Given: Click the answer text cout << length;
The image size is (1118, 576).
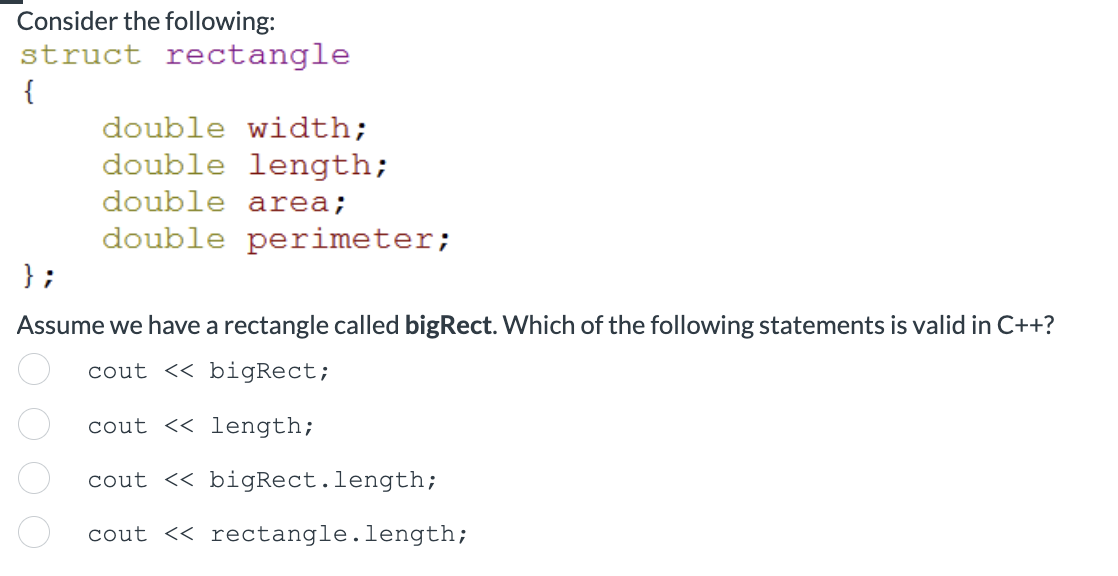Looking at the screenshot, I should (200, 425).
